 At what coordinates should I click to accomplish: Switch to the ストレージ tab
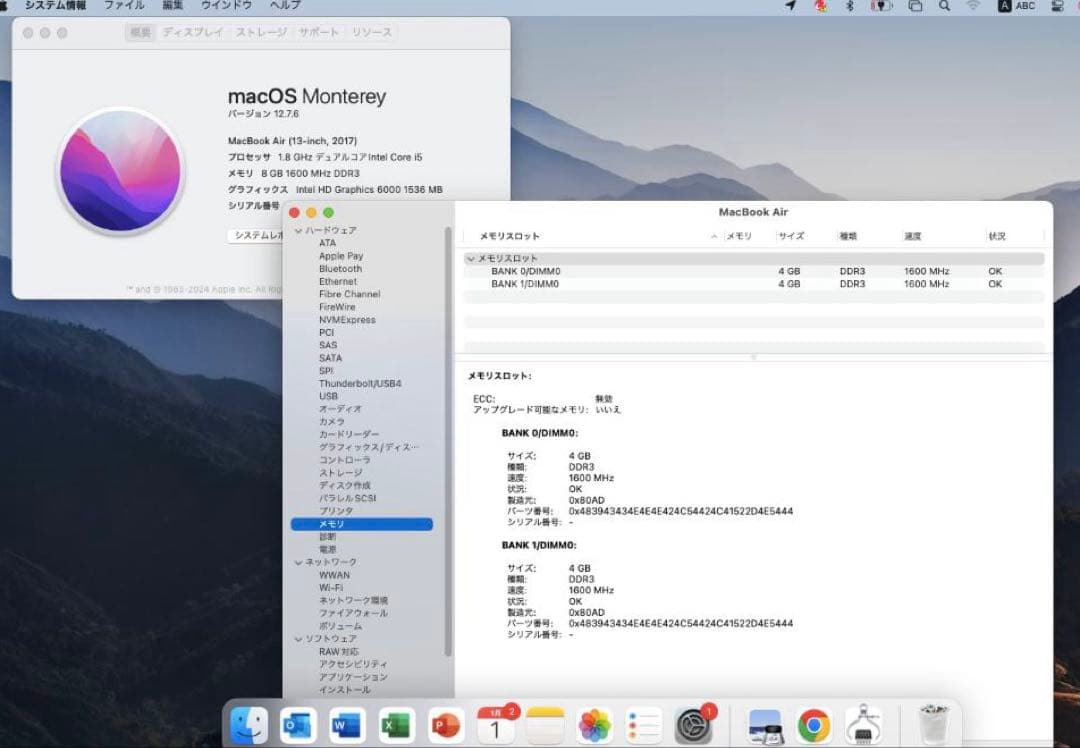point(261,32)
